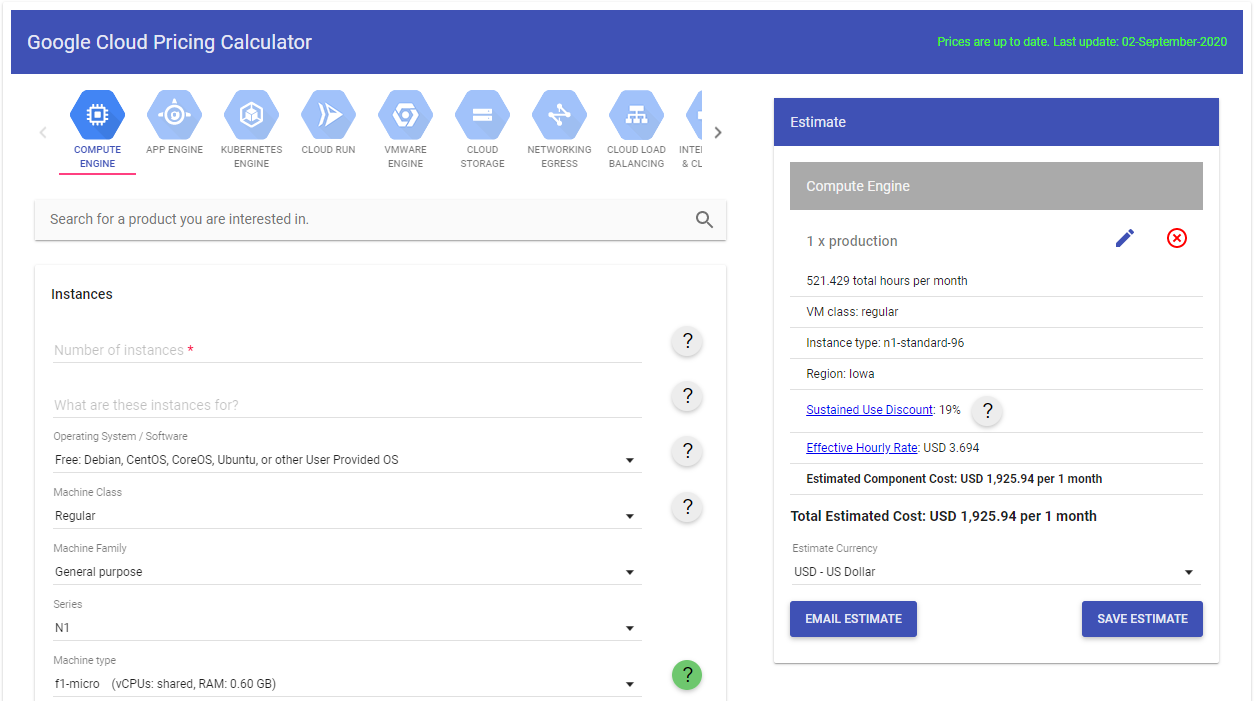1259x701 pixels.
Task: Expand the Operating System / Software dropdown
Action: click(346, 460)
